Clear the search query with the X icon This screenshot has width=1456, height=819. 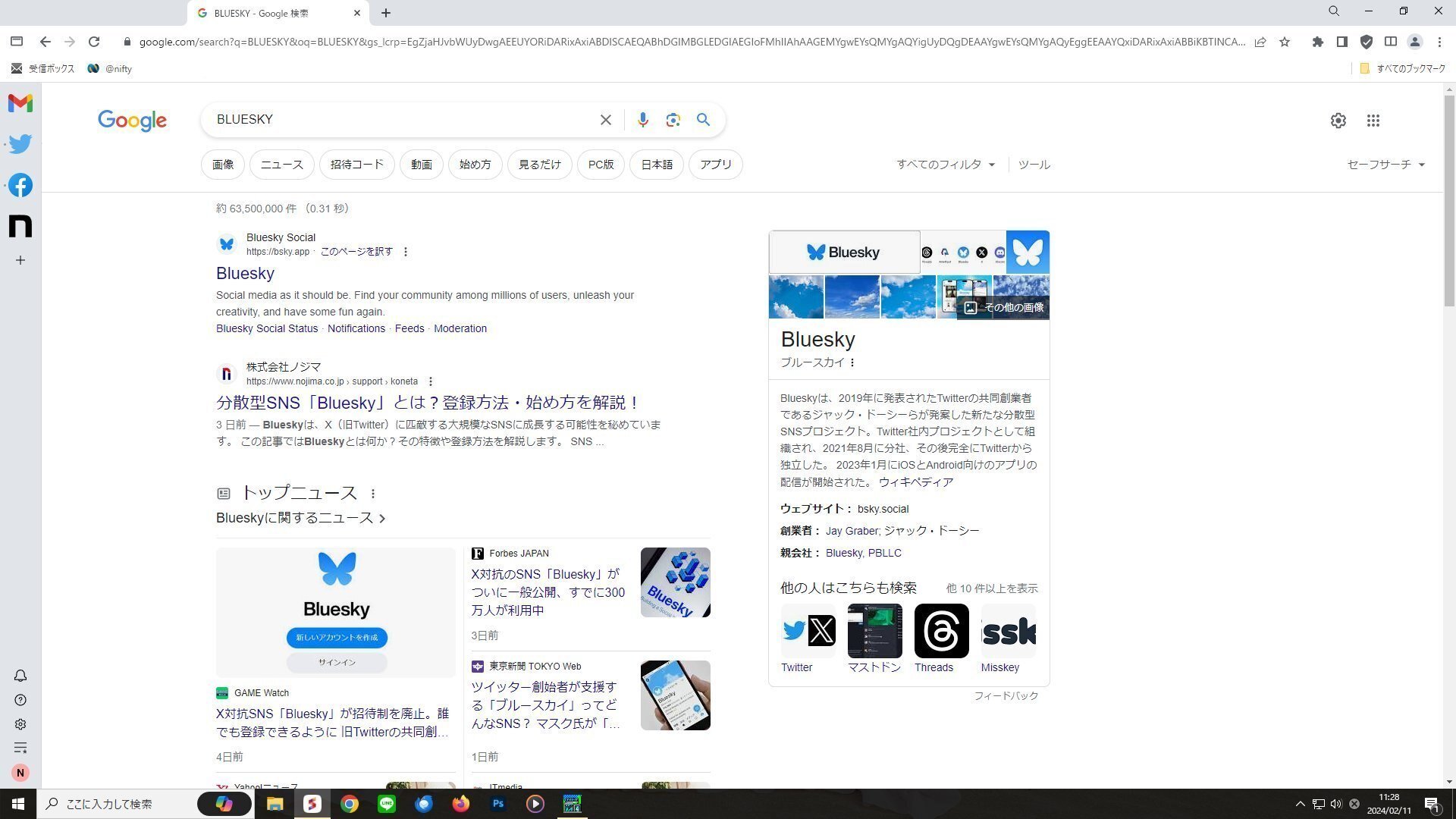[605, 119]
